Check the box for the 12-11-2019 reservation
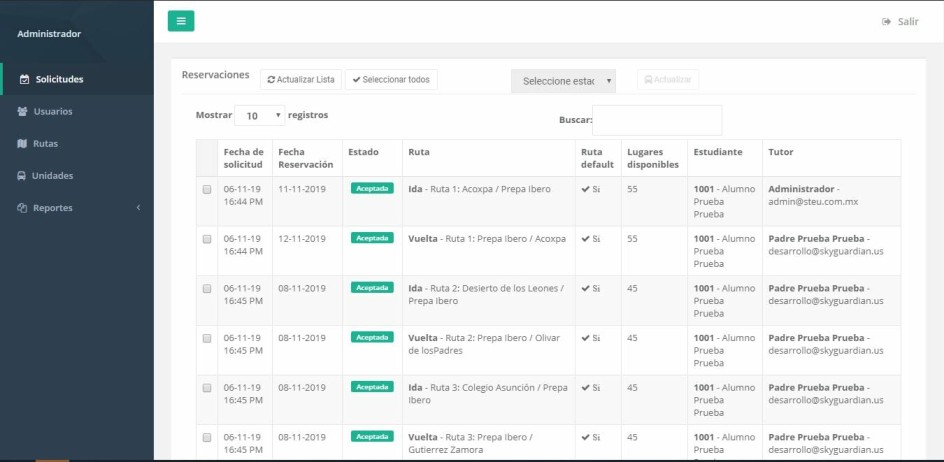Viewport: 944px width, 462px height. tap(206, 239)
